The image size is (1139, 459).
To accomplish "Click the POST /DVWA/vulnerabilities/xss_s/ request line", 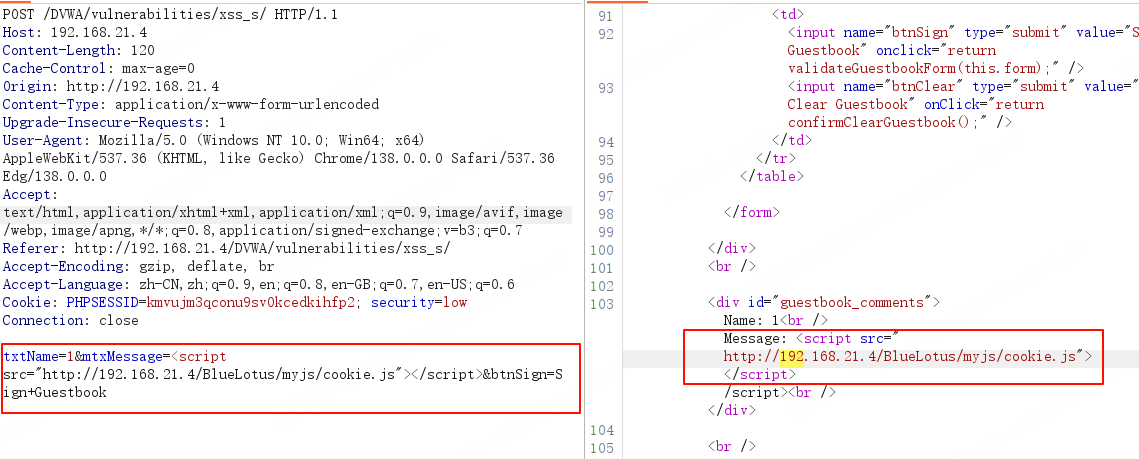I will [170, 14].
